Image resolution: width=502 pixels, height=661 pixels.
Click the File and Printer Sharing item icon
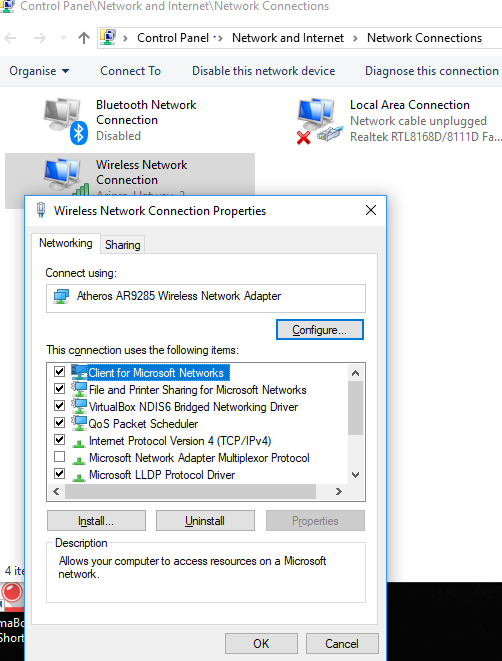79,389
